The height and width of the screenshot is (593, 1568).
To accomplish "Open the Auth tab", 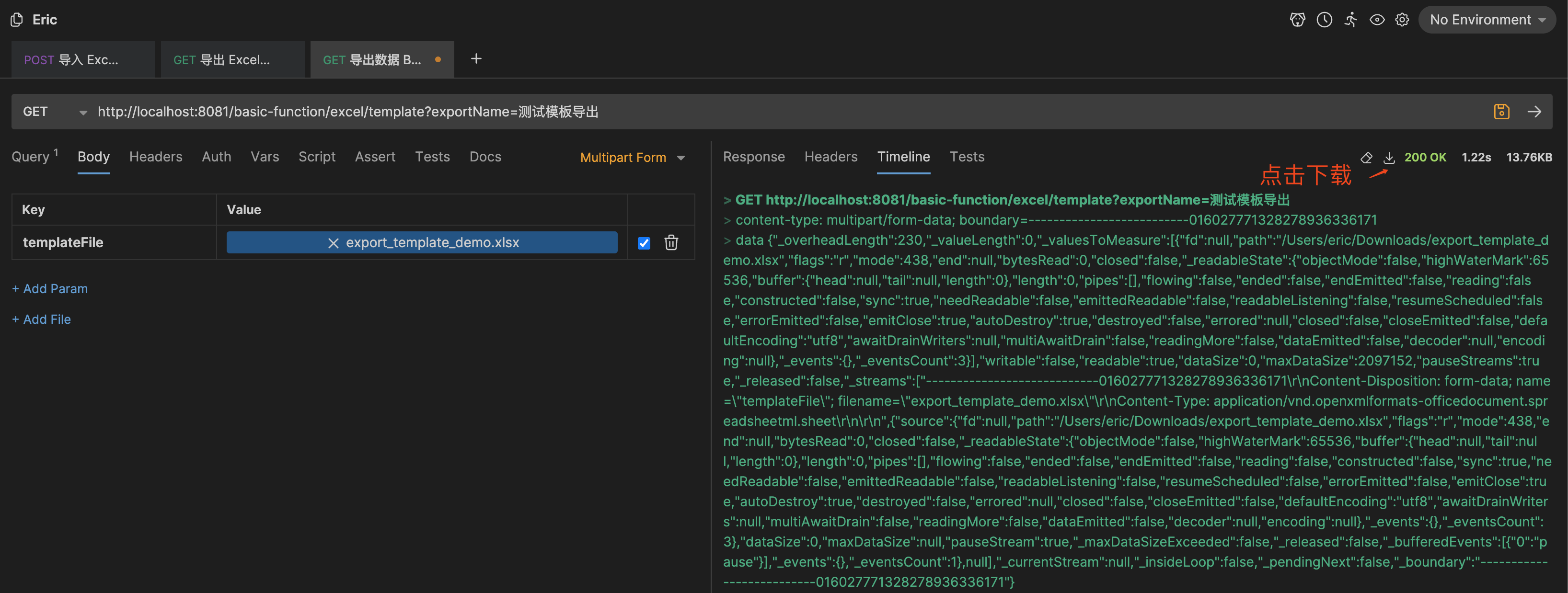I will pyautogui.click(x=217, y=156).
